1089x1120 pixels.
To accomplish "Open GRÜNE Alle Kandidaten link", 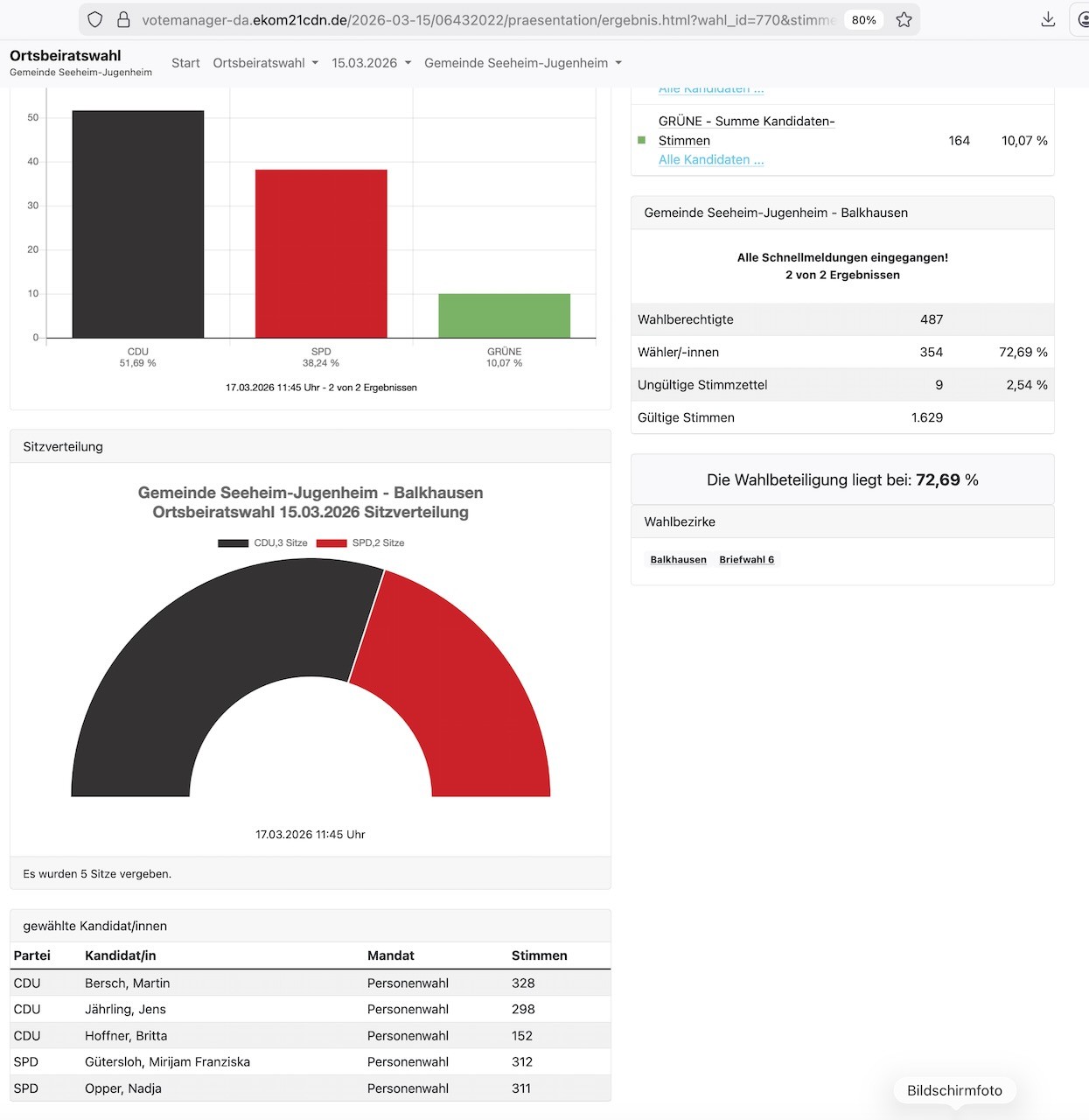I will pos(710,159).
